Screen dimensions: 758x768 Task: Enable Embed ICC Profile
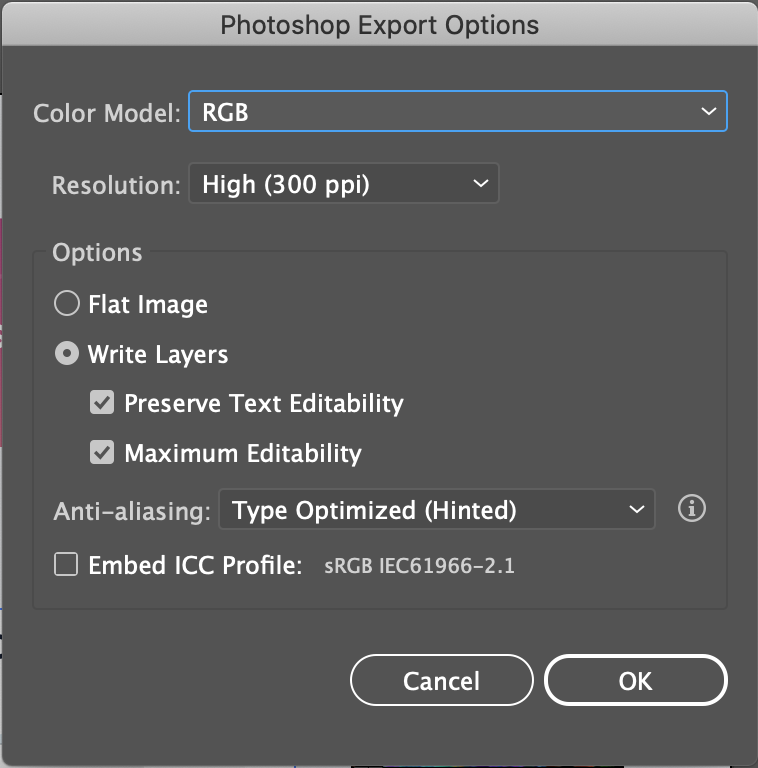[x=66, y=565]
